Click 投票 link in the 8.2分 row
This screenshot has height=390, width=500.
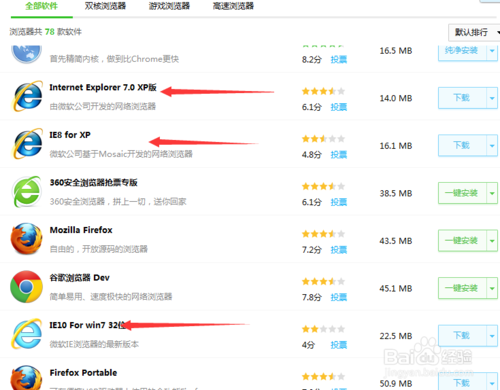[339, 60]
